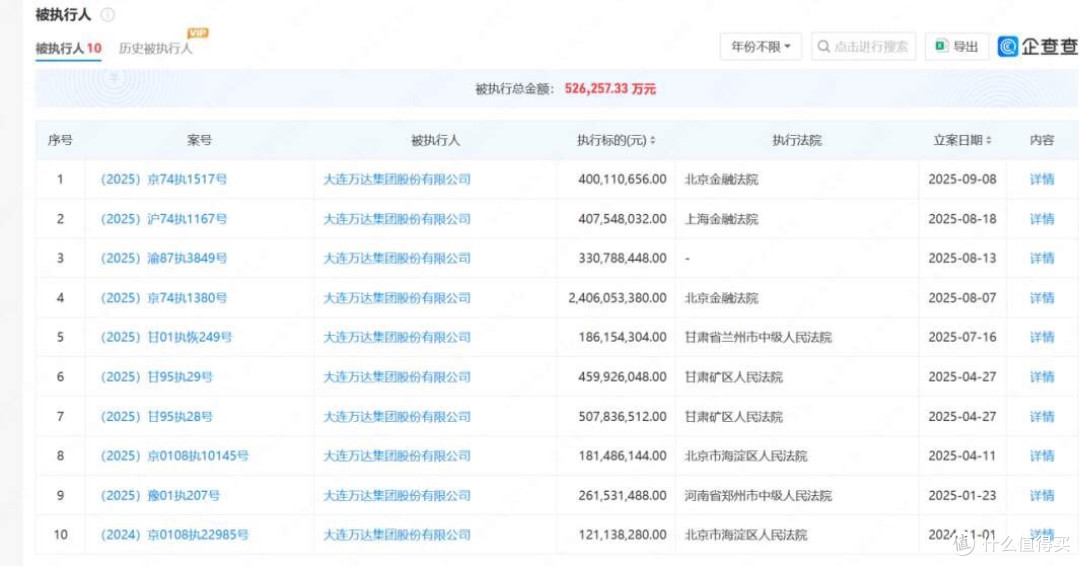Click the 案号 column header
Image resolution: width=1080 pixels, height=566 pixels.
(200, 140)
